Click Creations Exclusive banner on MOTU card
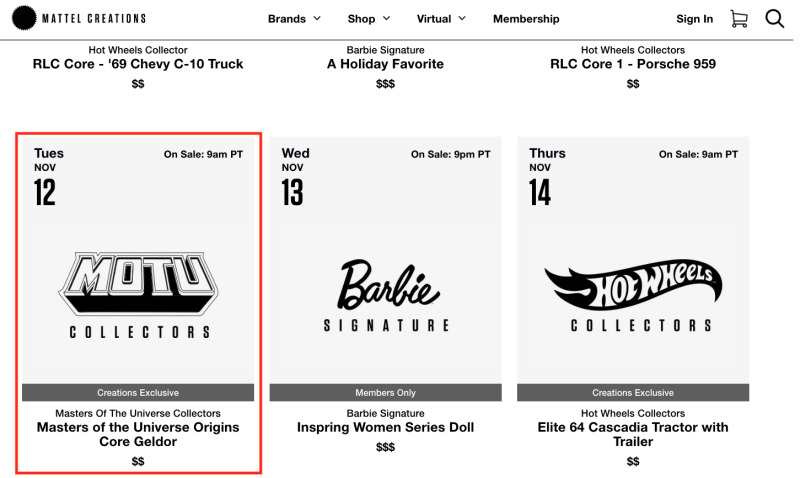Screen dimensions: 800x478 [138, 392]
